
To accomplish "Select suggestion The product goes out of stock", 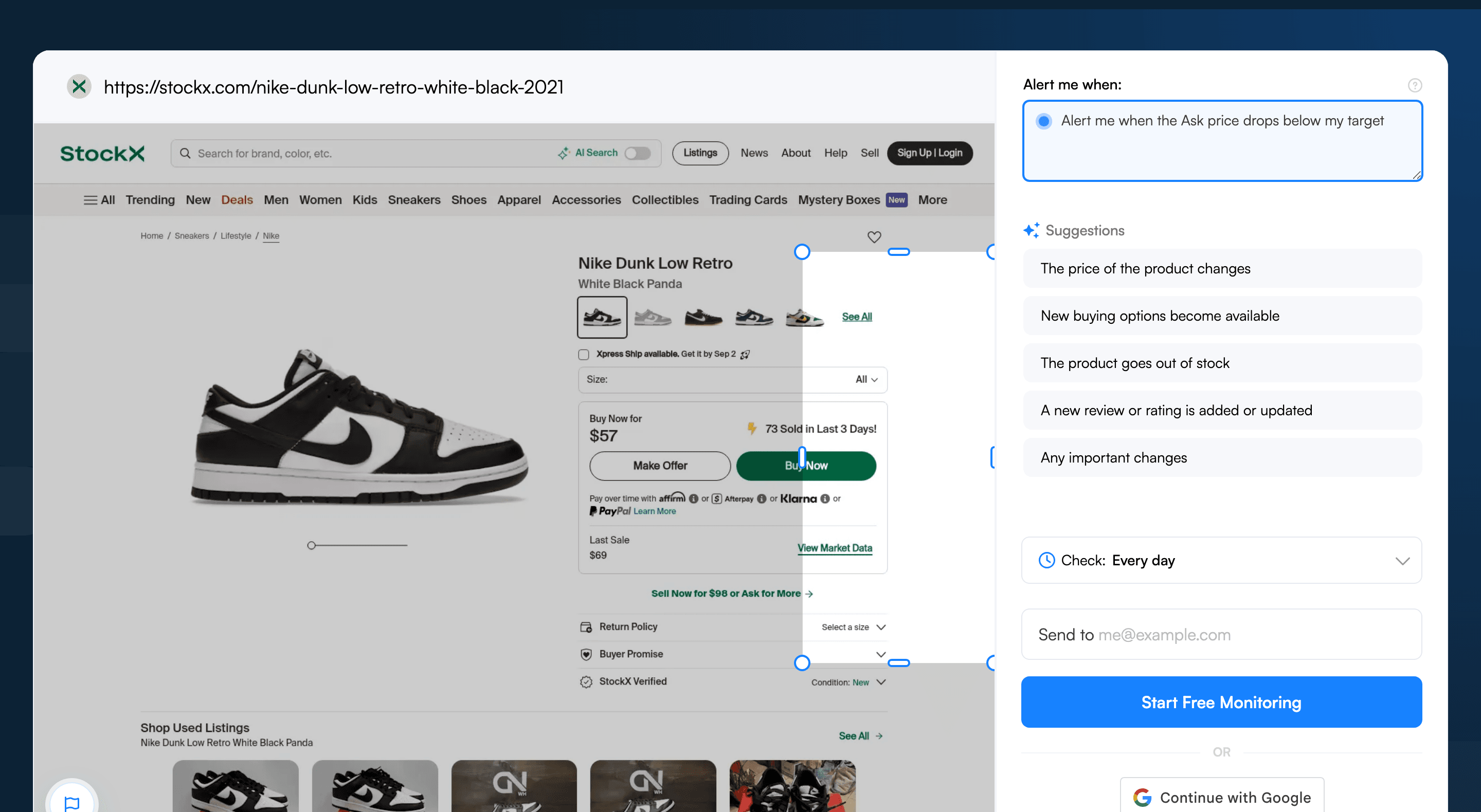I will (x=1222, y=363).
